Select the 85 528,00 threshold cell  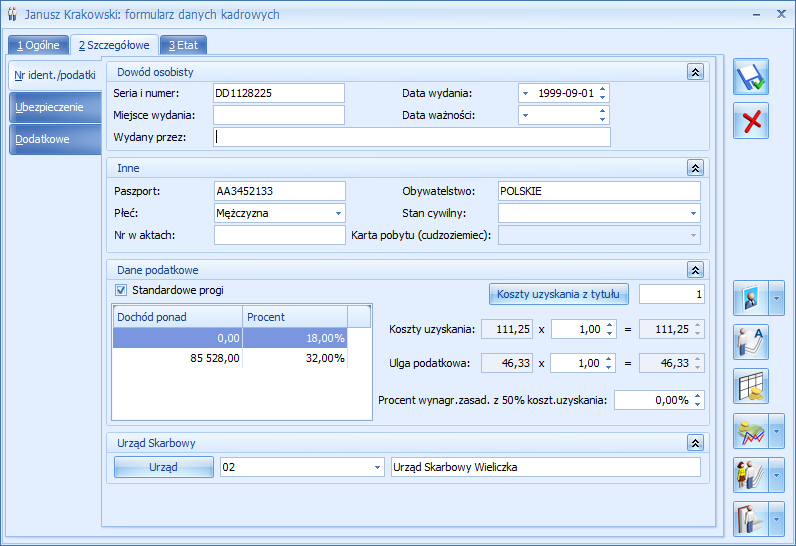coord(178,358)
